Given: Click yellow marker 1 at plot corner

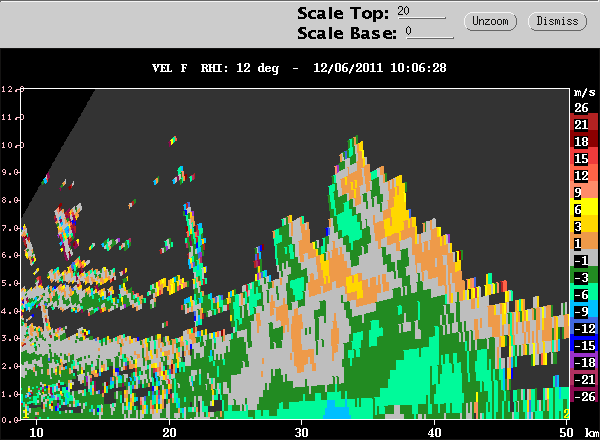Looking at the screenshot, I should point(26,414).
